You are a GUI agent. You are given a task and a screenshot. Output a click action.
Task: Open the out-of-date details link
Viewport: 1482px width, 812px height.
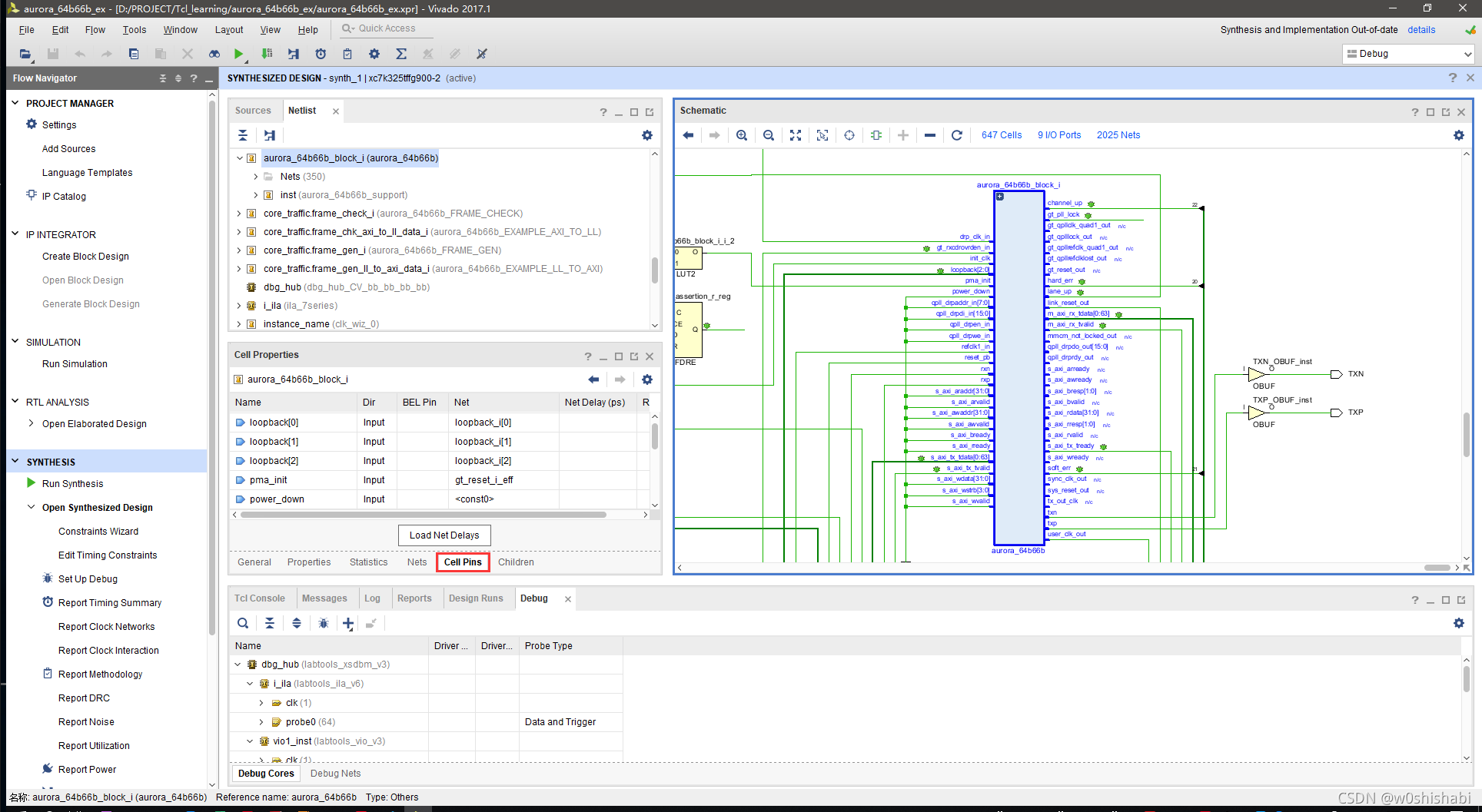click(1421, 30)
